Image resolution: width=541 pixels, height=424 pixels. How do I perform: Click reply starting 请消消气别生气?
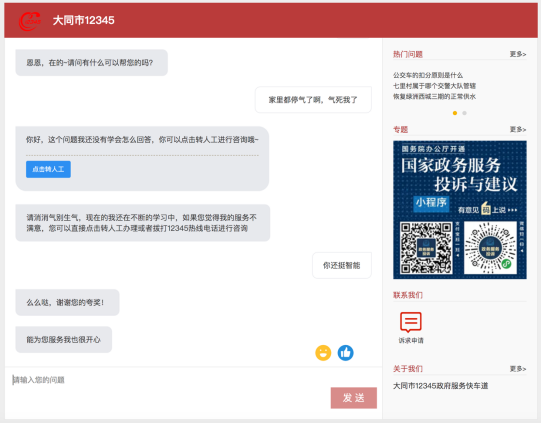pos(142,223)
